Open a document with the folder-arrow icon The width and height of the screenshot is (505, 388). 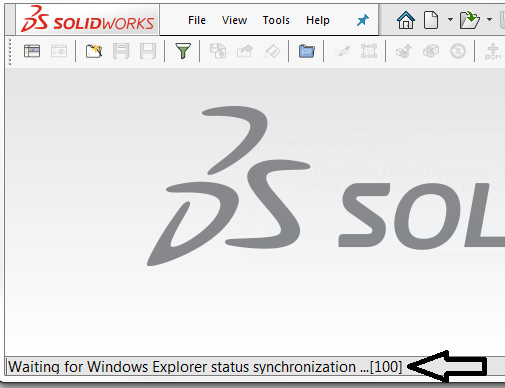(x=469, y=20)
